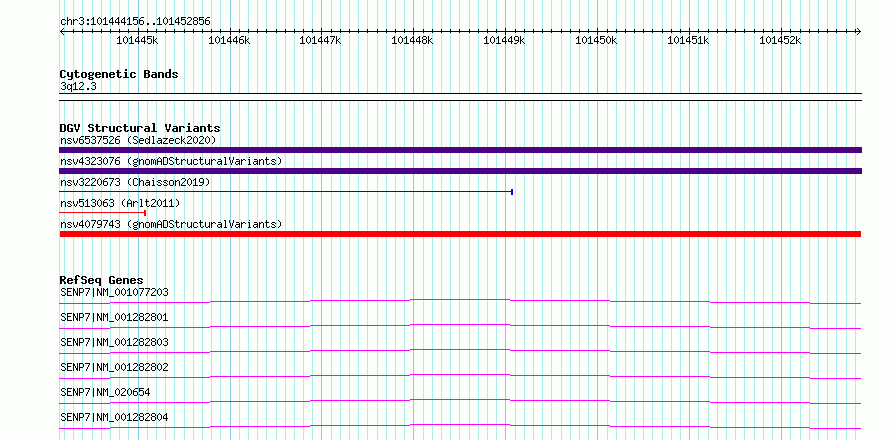Click the 101445k ruler tick label
This screenshot has width=890, height=440.
[137, 40]
